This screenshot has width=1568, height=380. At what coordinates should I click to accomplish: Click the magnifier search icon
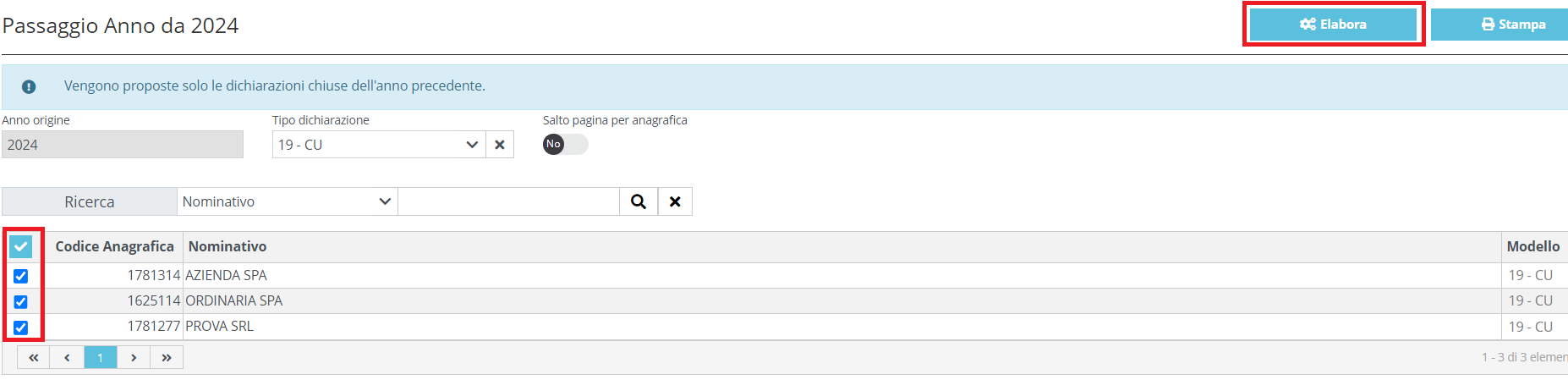639,201
